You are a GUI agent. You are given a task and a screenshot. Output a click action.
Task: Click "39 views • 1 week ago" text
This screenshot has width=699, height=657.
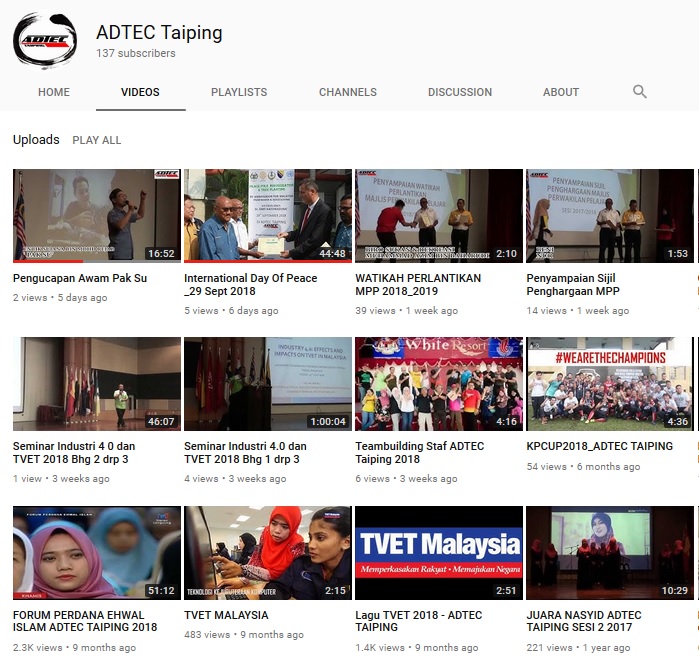click(407, 310)
